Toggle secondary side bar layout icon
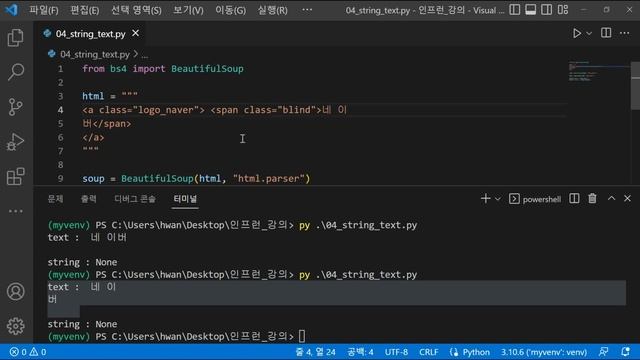The image size is (640, 360). pos(547,10)
